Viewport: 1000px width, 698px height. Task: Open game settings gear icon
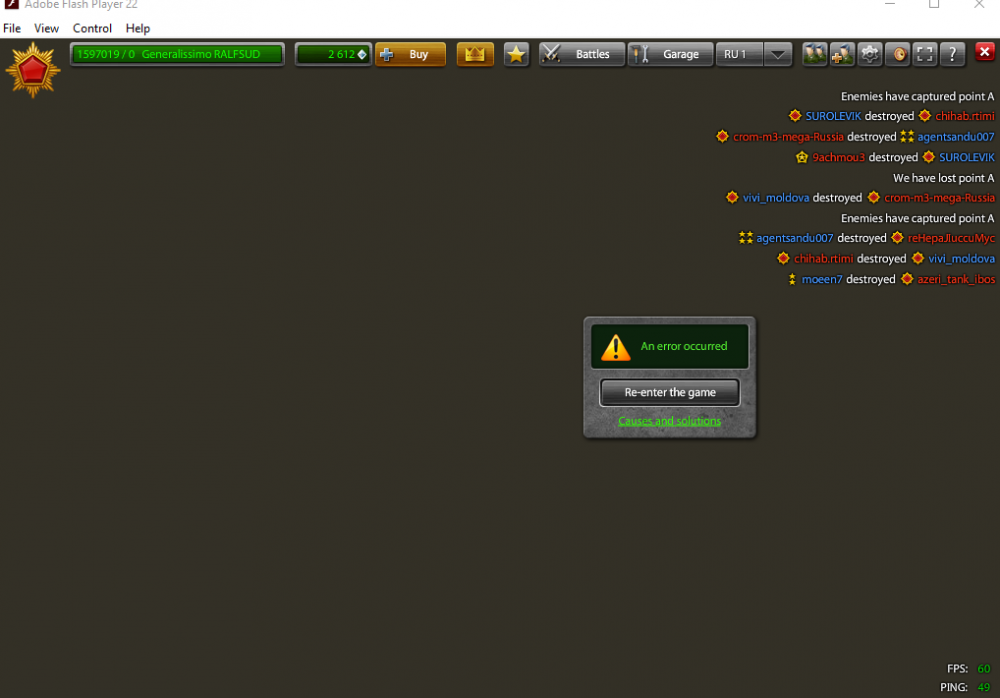click(870, 54)
